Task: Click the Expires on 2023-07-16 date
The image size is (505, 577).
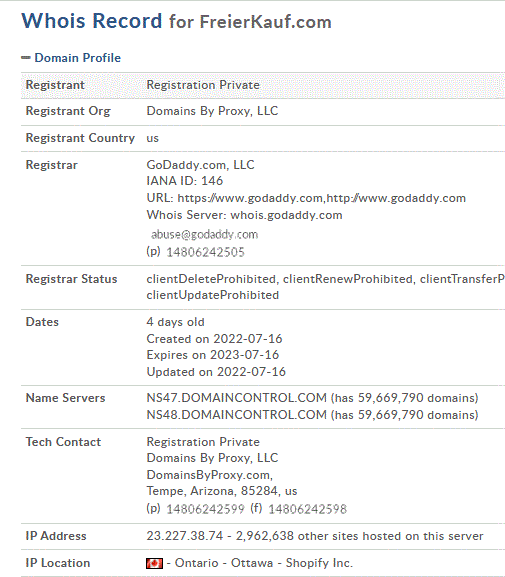Action: 213,355
